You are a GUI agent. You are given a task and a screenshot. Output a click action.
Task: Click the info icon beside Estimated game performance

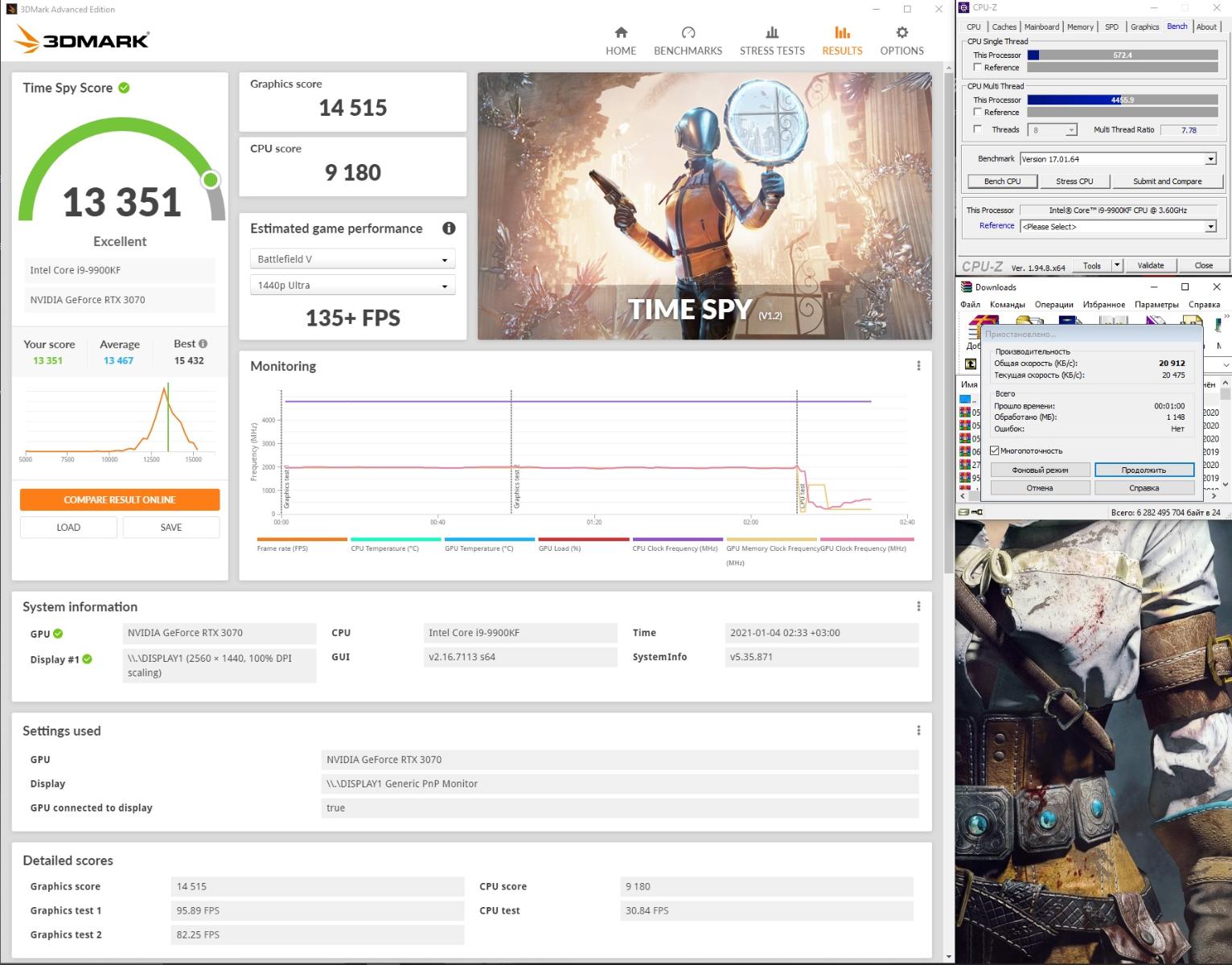click(449, 228)
